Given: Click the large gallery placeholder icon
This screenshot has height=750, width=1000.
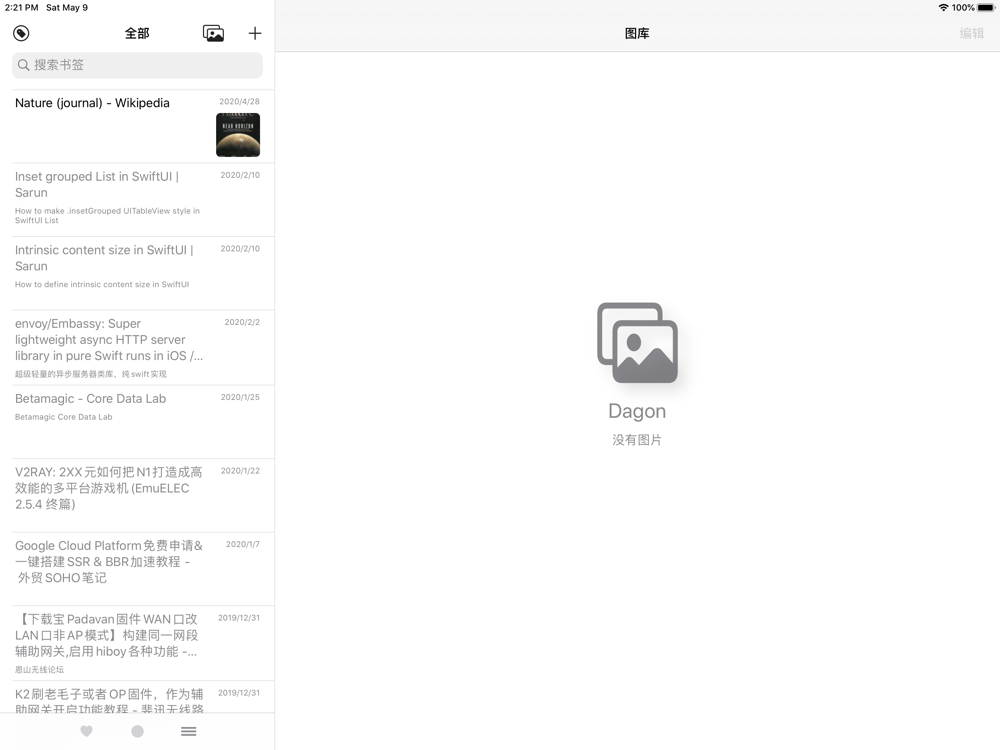Looking at the screenshot, I should [x=637, y=343].
